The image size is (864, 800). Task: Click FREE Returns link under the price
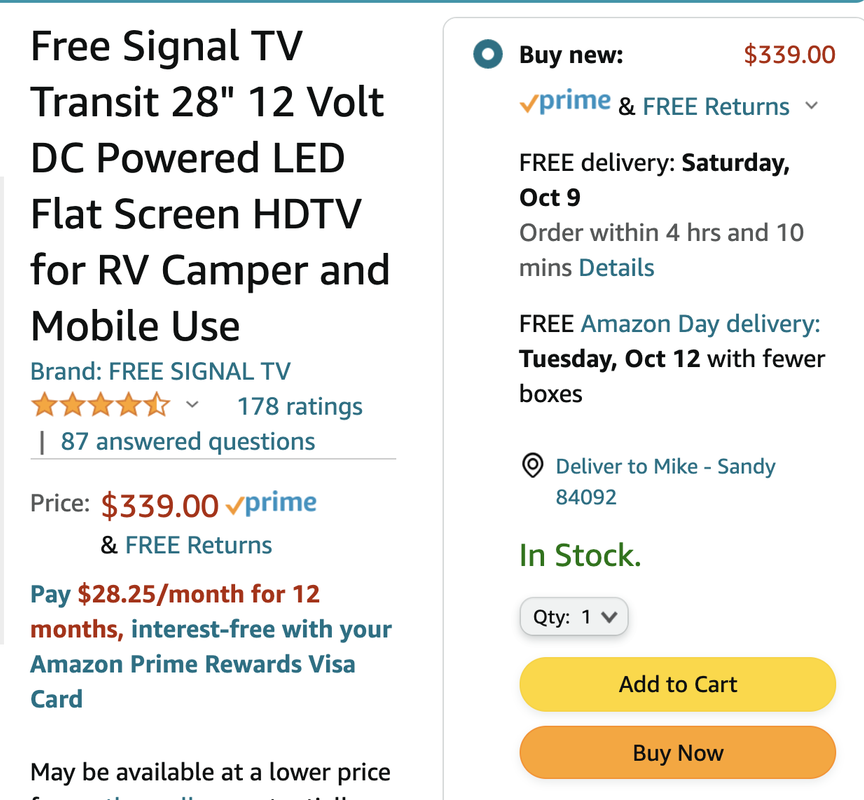198,545
